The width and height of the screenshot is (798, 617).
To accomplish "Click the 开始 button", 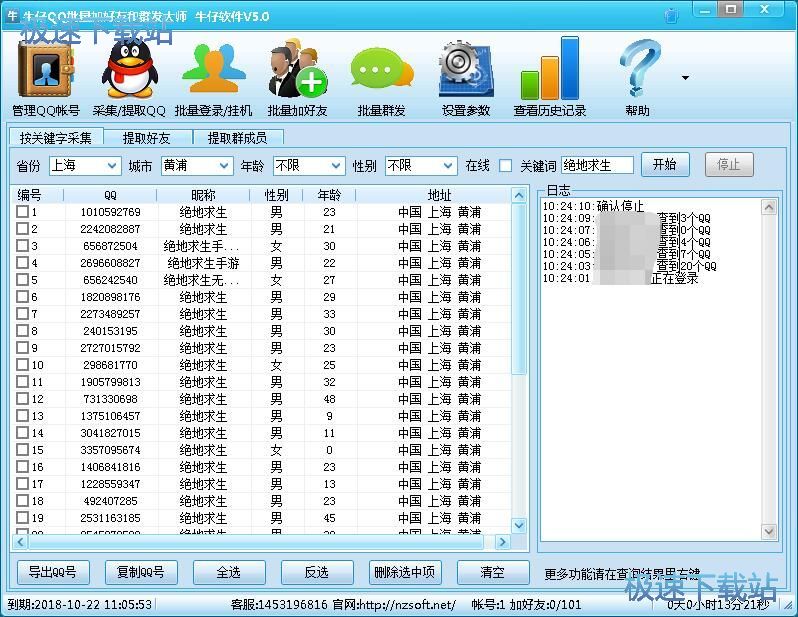I will pos(665,164).
